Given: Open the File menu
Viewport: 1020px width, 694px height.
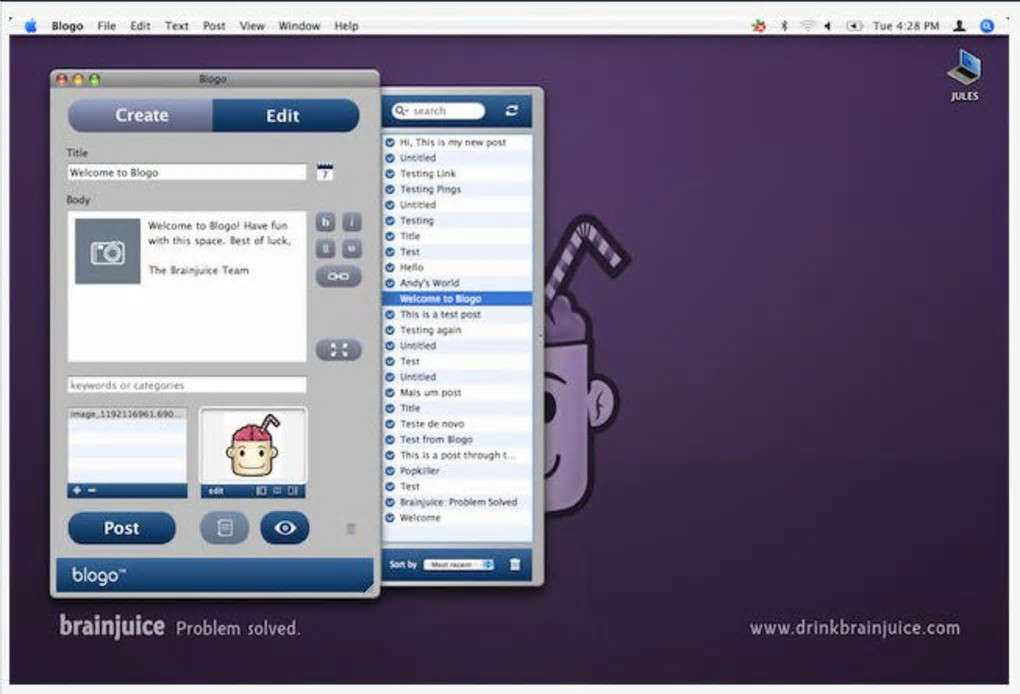Looking at the screenshot, I should 106,26.
